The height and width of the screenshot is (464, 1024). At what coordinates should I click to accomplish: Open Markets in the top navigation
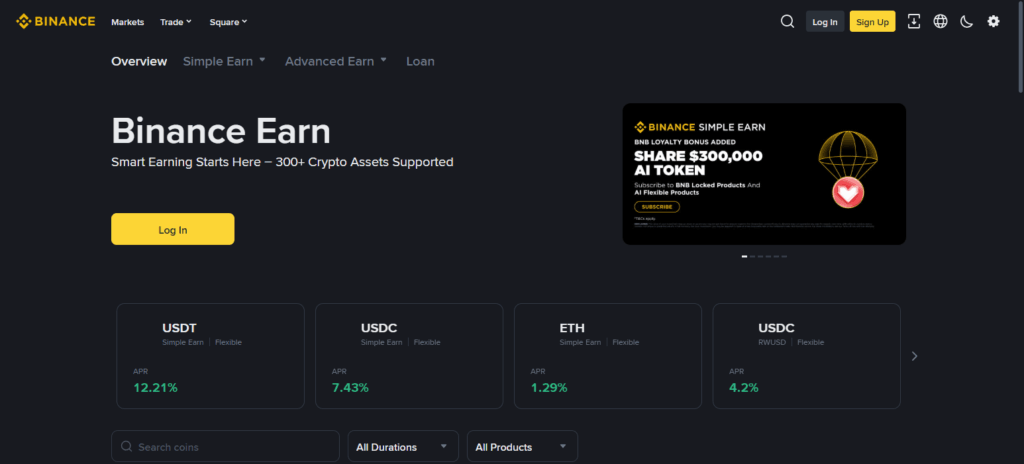click(x=127, y=22)
